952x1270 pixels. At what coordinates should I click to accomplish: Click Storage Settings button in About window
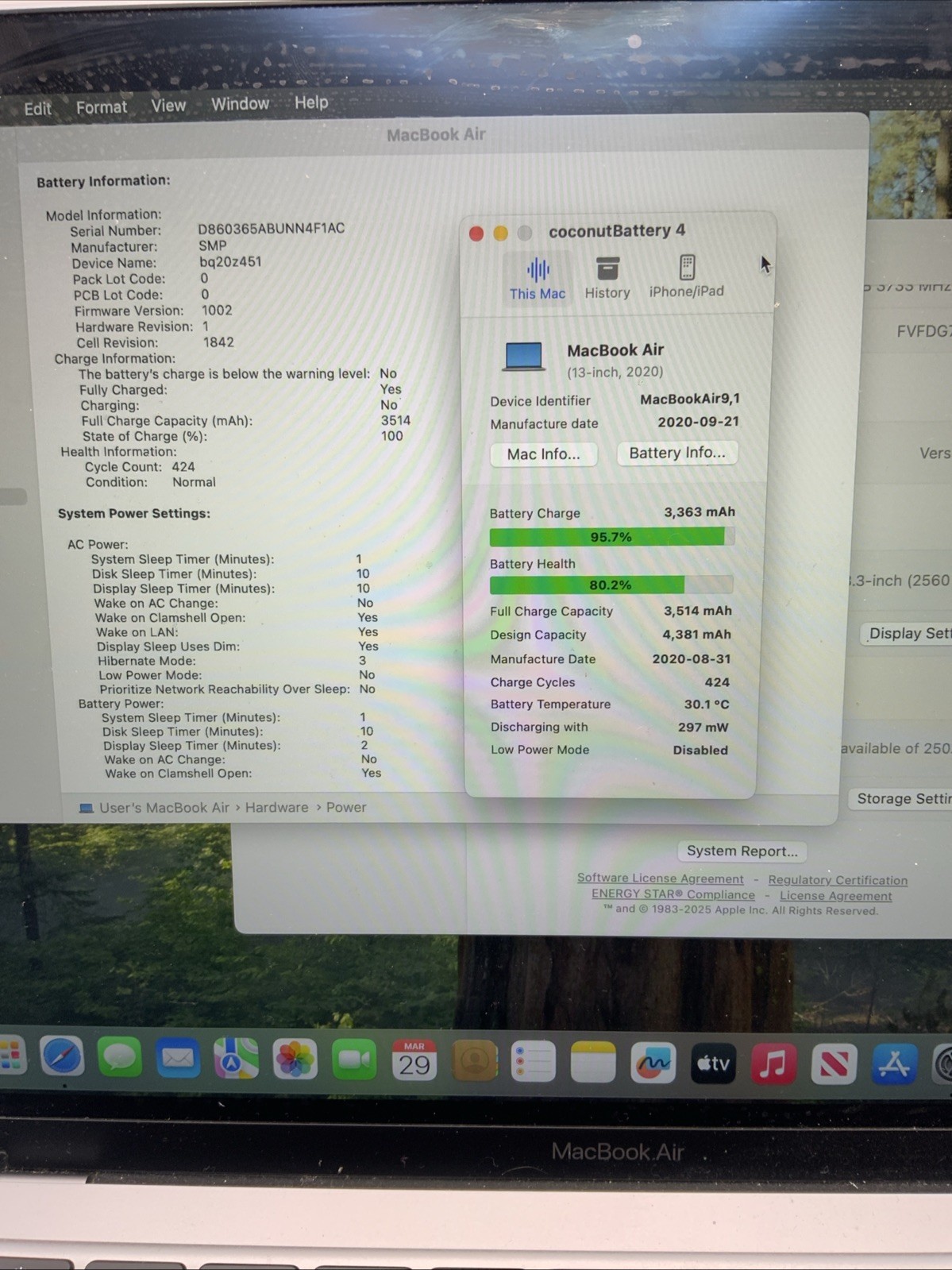pos(901,798)
